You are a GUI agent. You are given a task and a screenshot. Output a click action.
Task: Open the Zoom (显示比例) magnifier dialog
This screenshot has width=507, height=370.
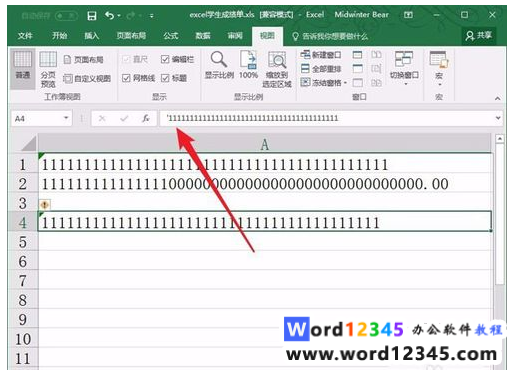click(x=219, y=65)
